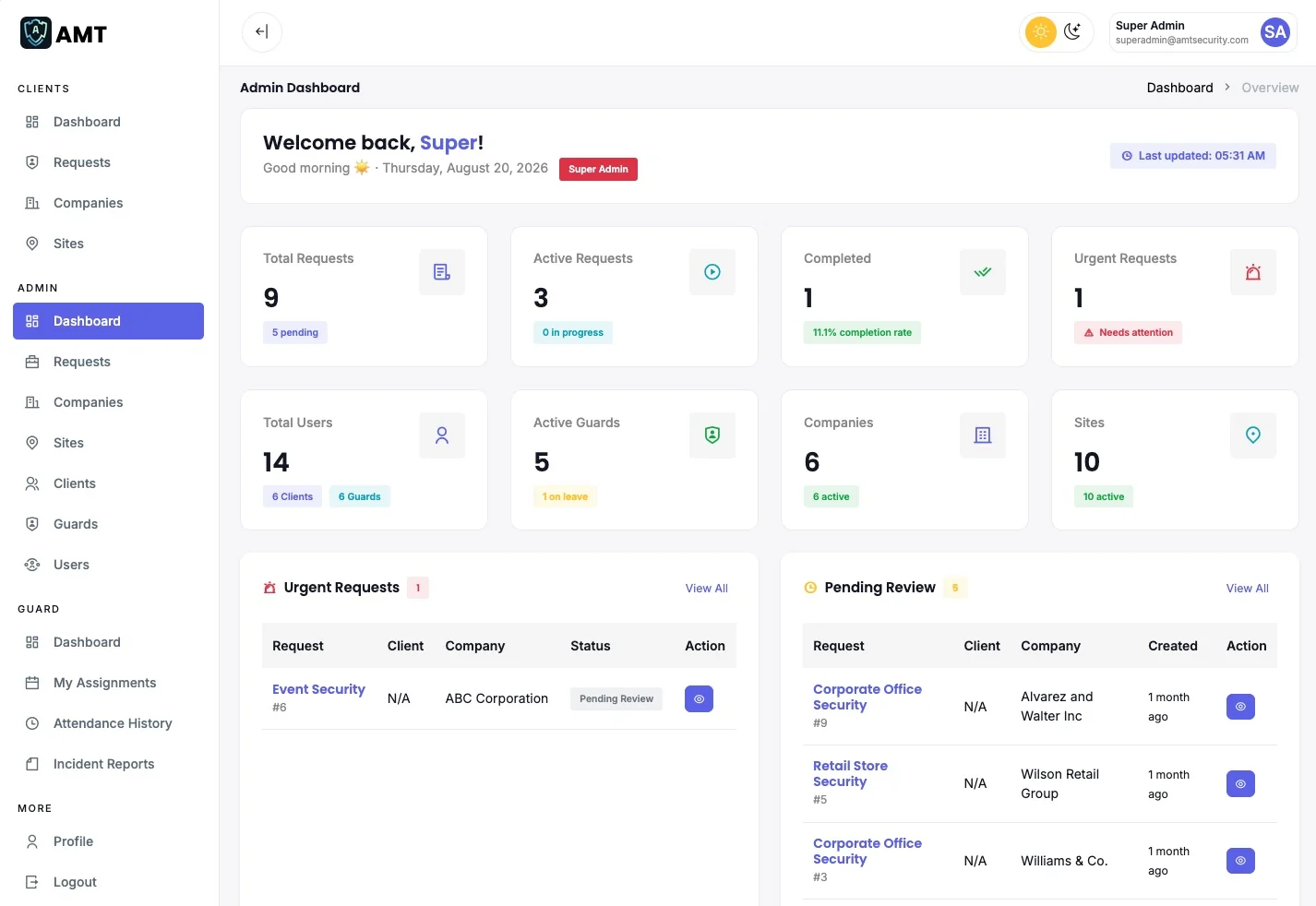Screen dimensions: 1316x906
Task: Open My Assignments in Guard section
Action: 108,683
